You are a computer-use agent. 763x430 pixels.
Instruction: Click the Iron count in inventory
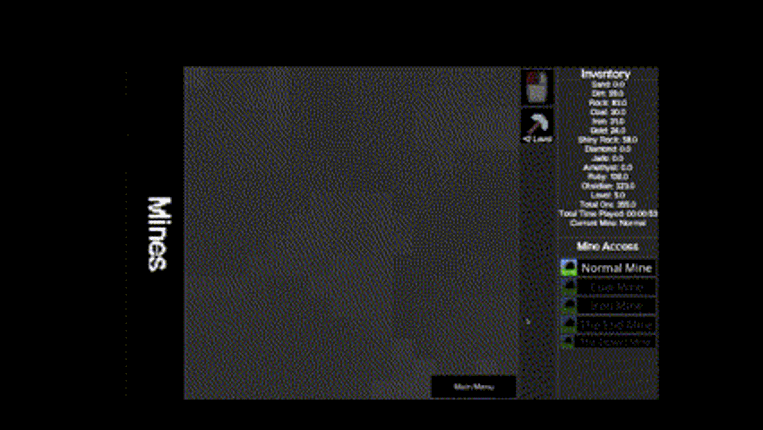[x=608, y=121]
